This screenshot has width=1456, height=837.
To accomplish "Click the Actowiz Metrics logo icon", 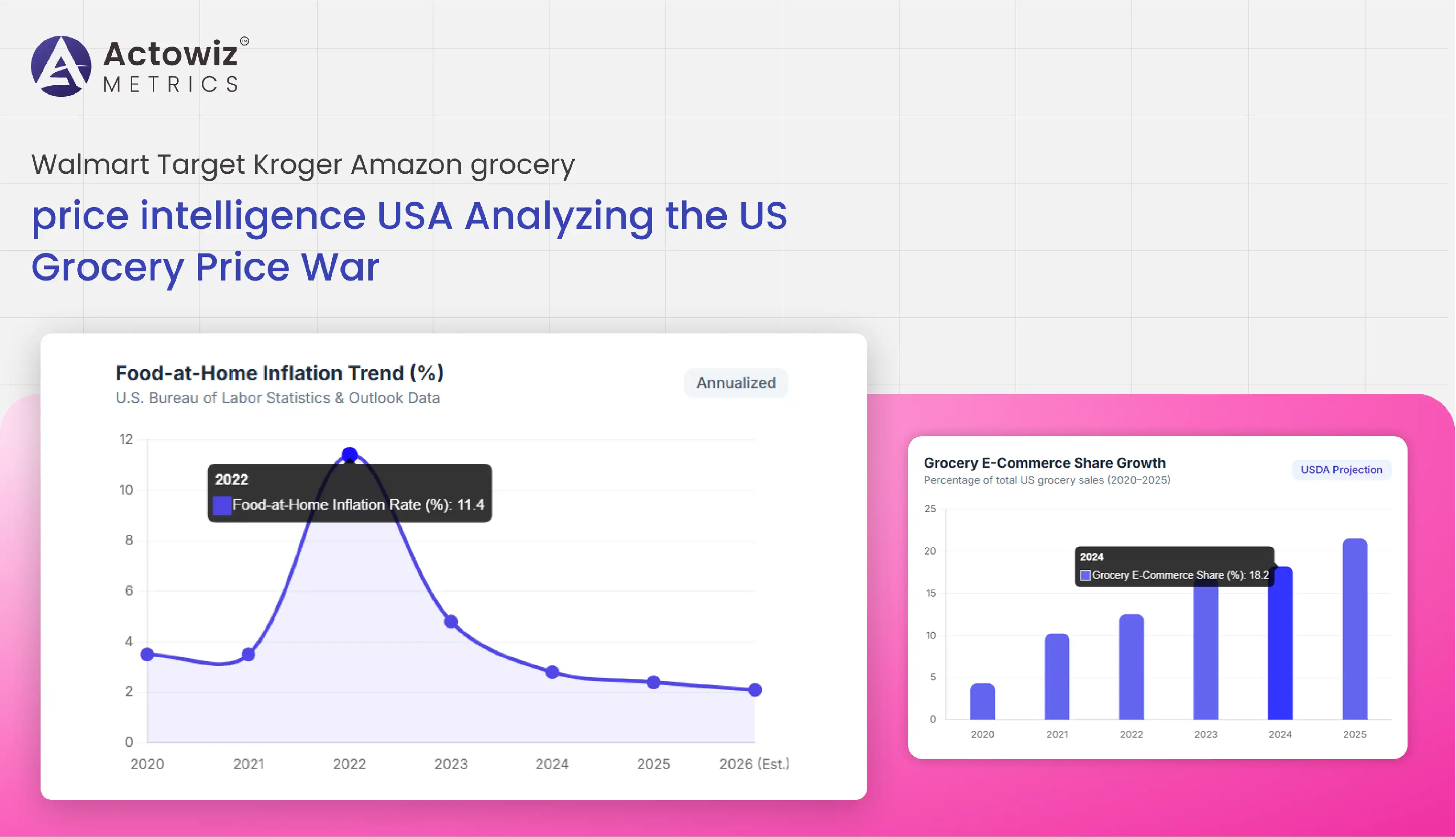I will pyautogui.click(x=61, y=66).
